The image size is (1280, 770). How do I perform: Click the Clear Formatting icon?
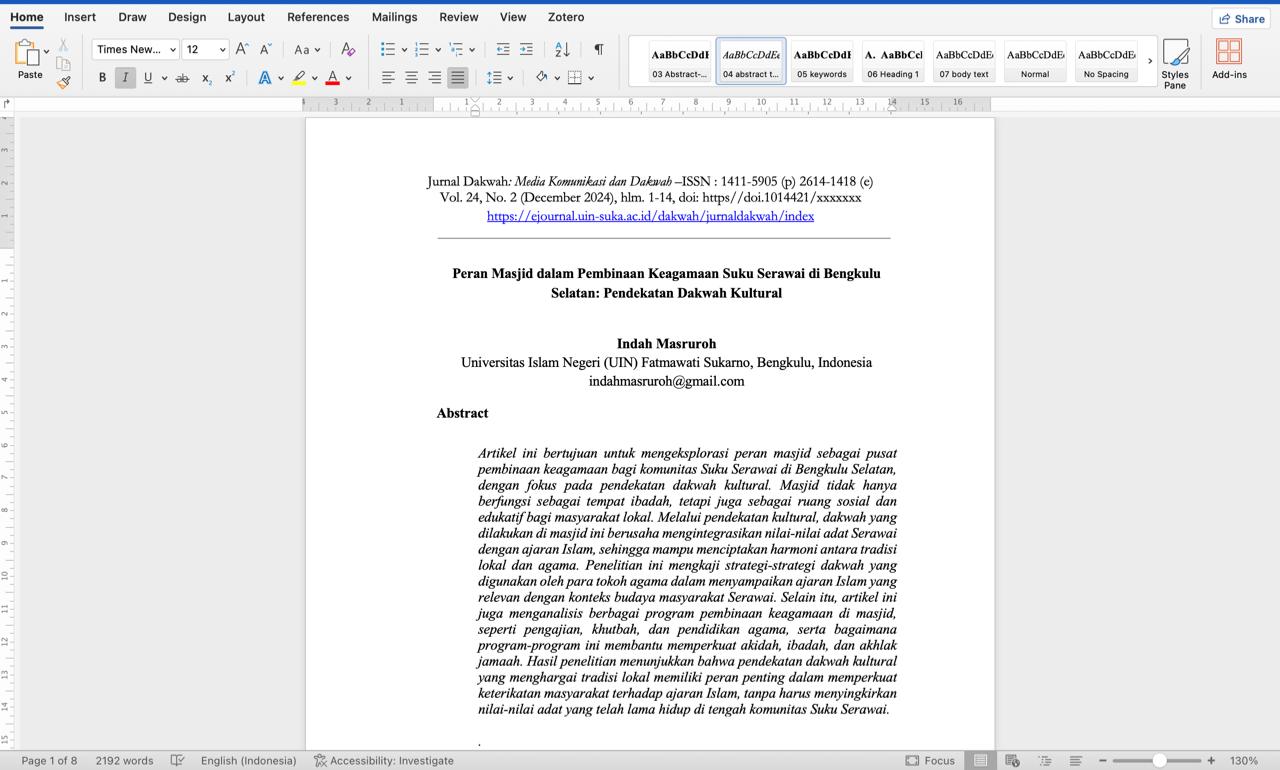tap(347, 49)
